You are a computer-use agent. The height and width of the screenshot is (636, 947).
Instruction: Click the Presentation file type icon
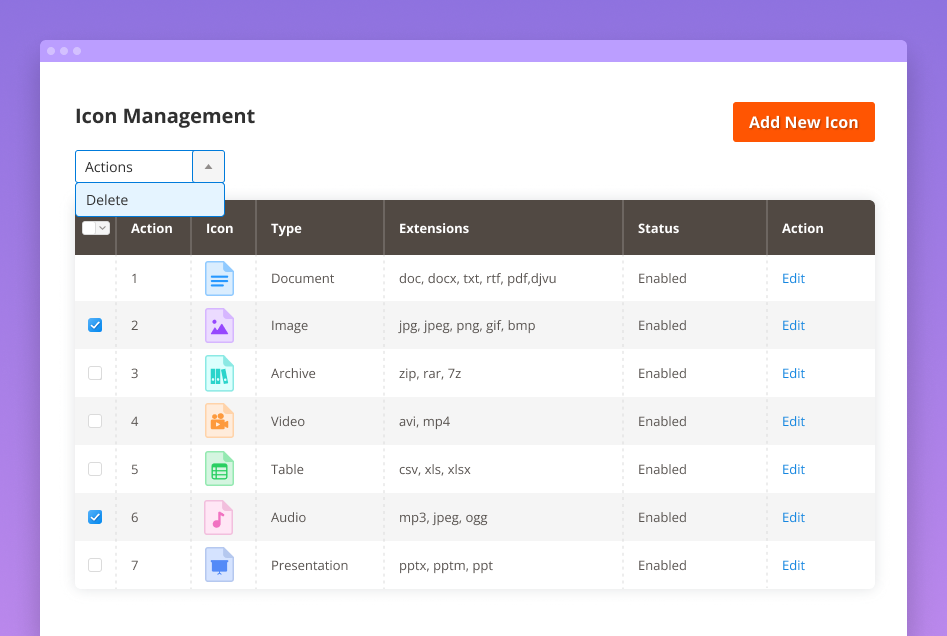(220, 565)
